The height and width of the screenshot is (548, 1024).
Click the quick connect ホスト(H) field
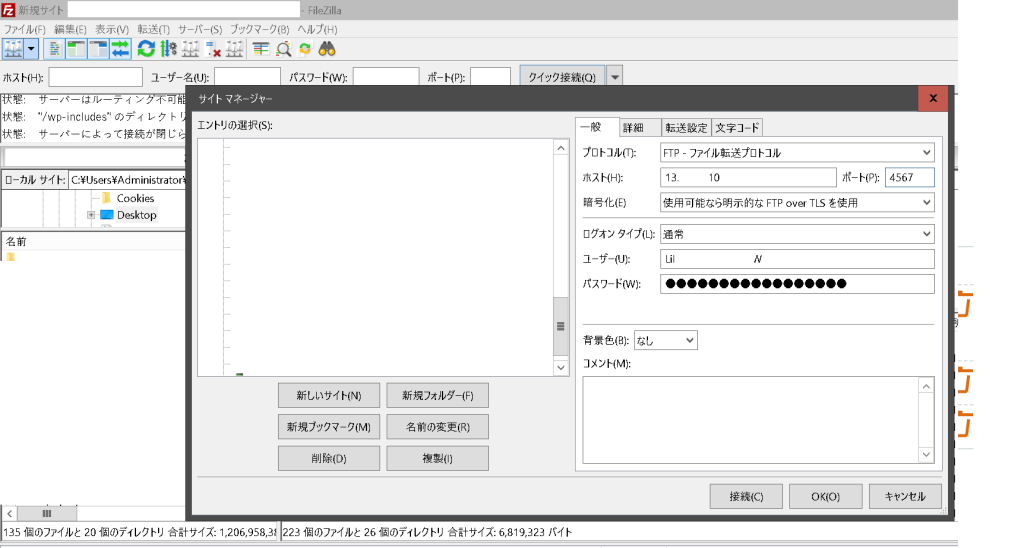[x=95, y=77]
